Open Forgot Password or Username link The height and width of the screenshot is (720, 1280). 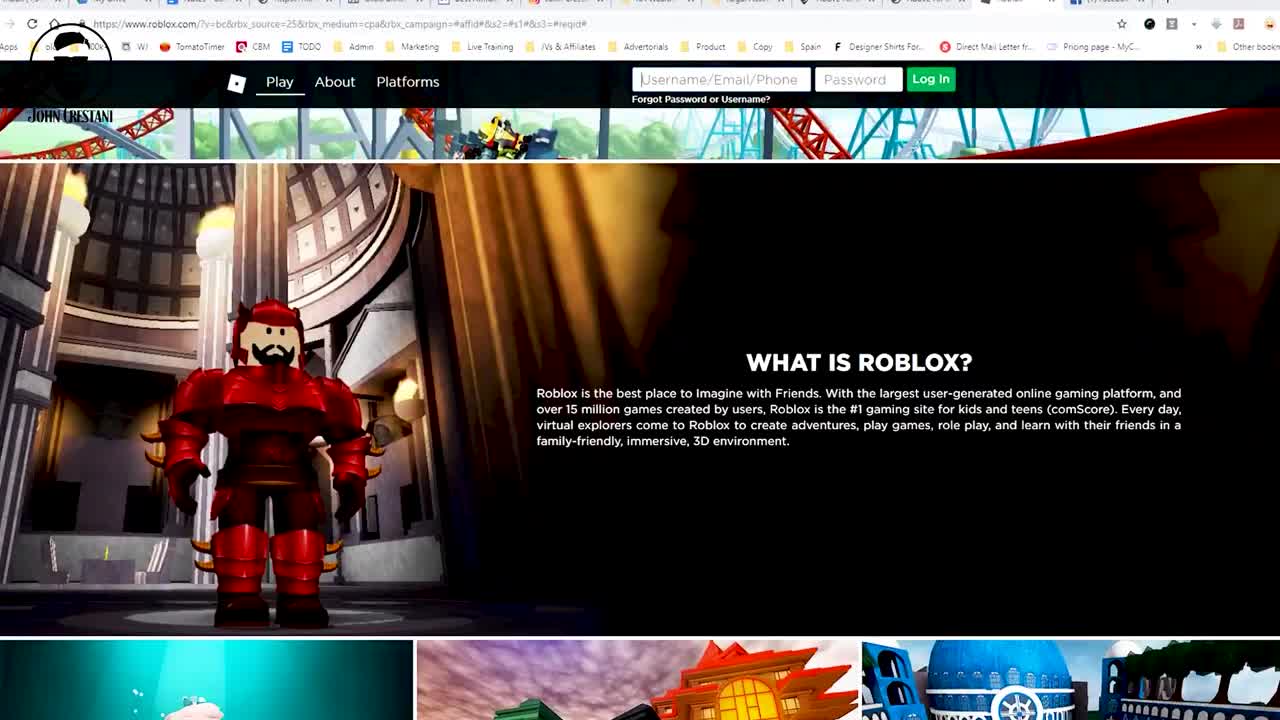pos(701,99)
